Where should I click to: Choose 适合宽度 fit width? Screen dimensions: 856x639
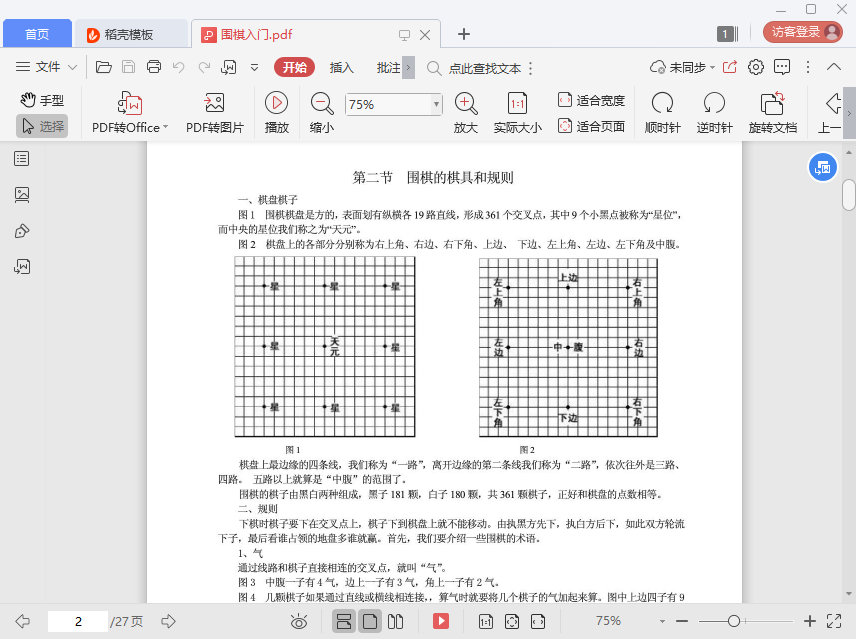(591, 100)
